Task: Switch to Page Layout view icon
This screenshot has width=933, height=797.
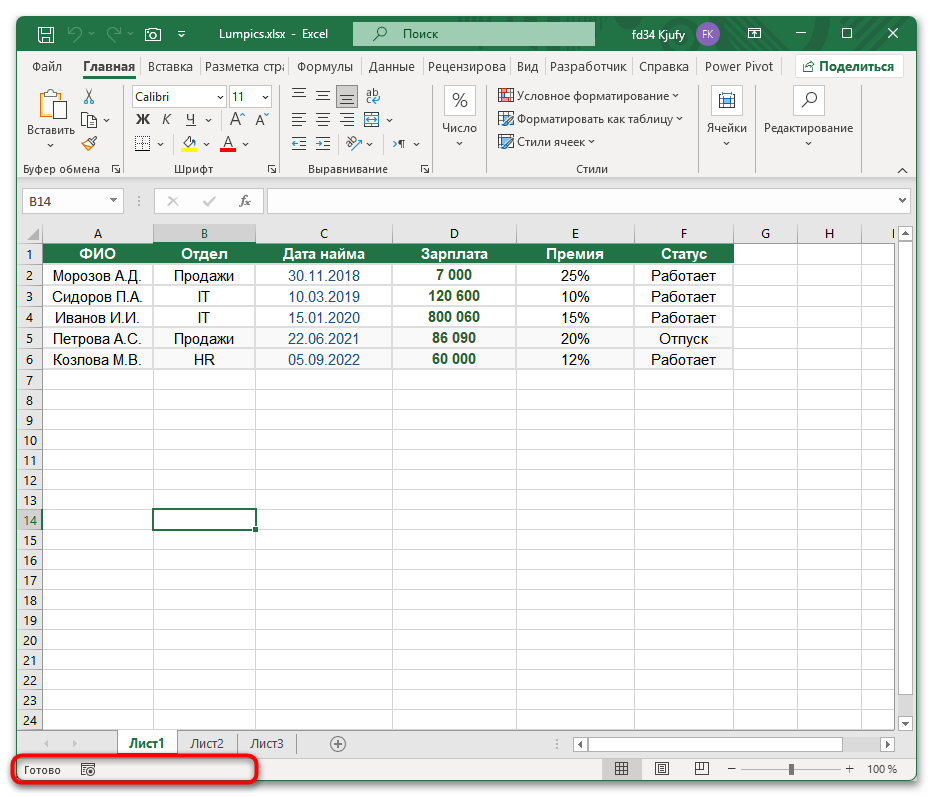Action: coord(662,769)
